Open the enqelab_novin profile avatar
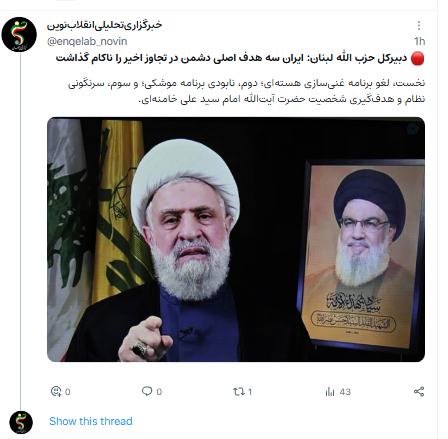This screenshot has height=439, width=448. (19, 34)
